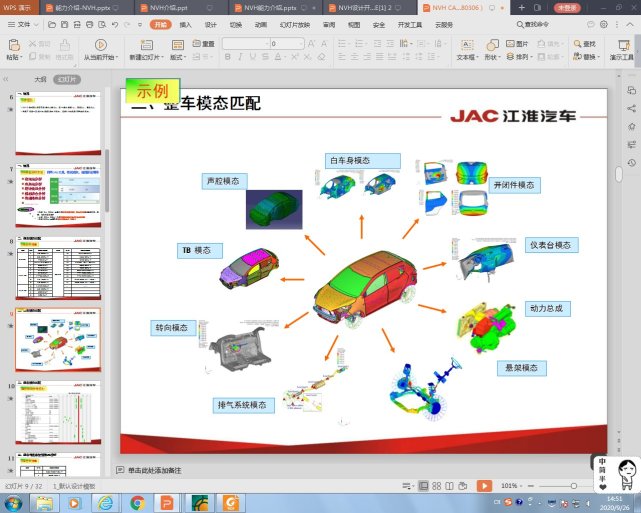Screen dimensions: 641x513
Task: Open the 文件 menu dropdown arrow
Action: click(36, 25)
